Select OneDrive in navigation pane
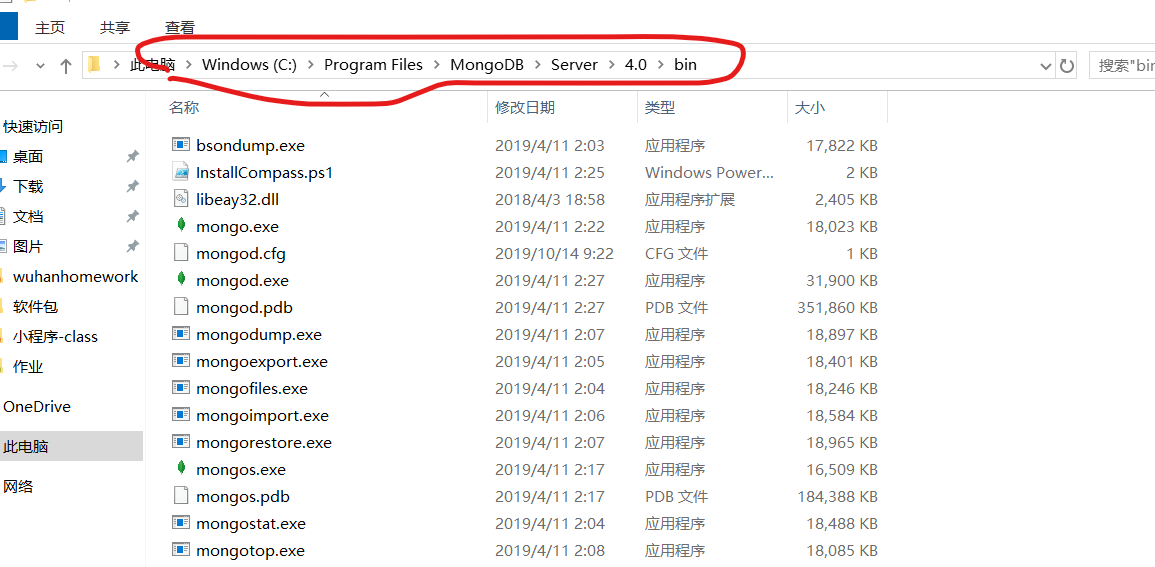Viewport: 1155px width, 567px height. point(37,406)
